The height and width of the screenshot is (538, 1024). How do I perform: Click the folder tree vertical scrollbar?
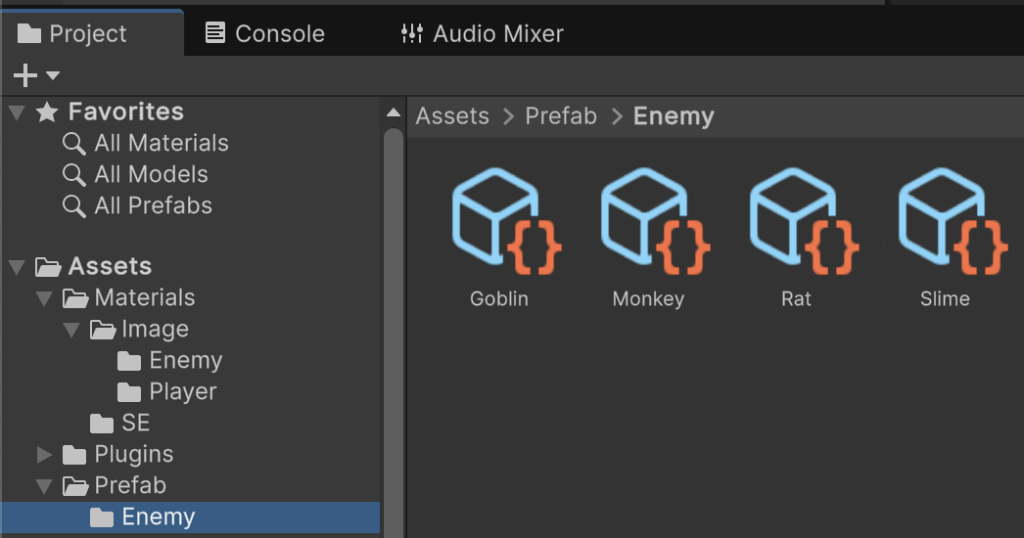coord(393,333)
